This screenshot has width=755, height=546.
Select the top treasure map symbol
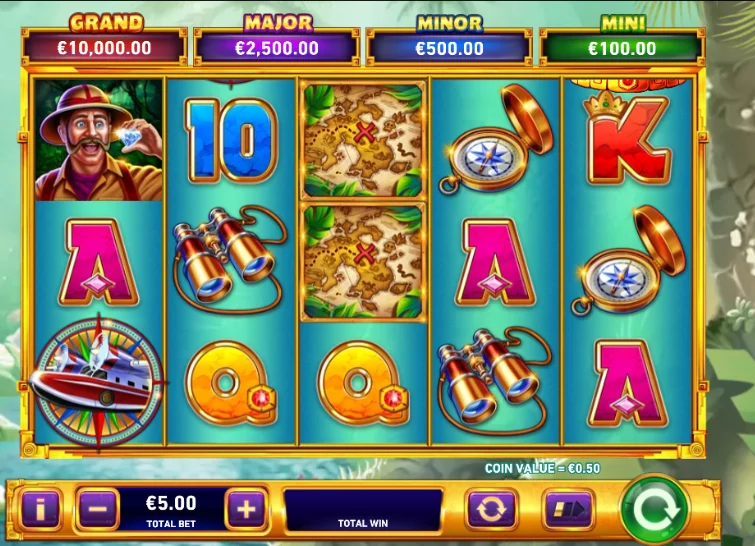(363, 140)
